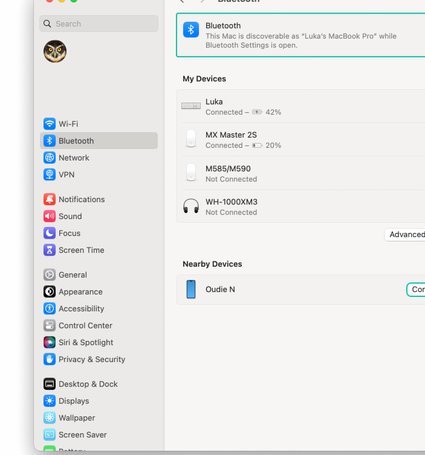Click the Advanced button

pyautogui.click(x=405, y=234)
